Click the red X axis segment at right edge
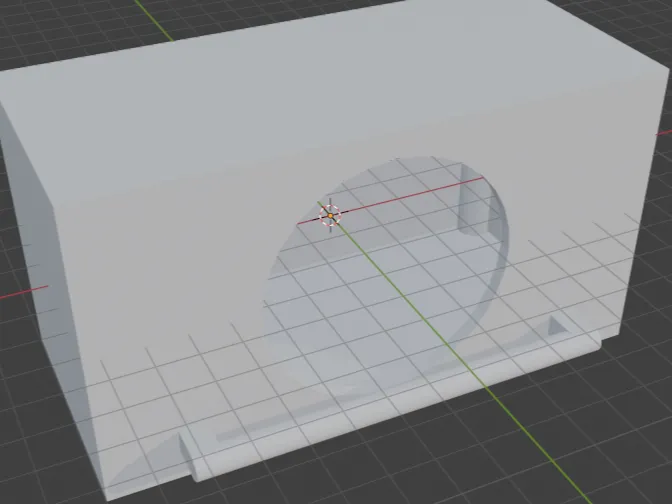Screen dimensions: 672x504 point(664,133)
